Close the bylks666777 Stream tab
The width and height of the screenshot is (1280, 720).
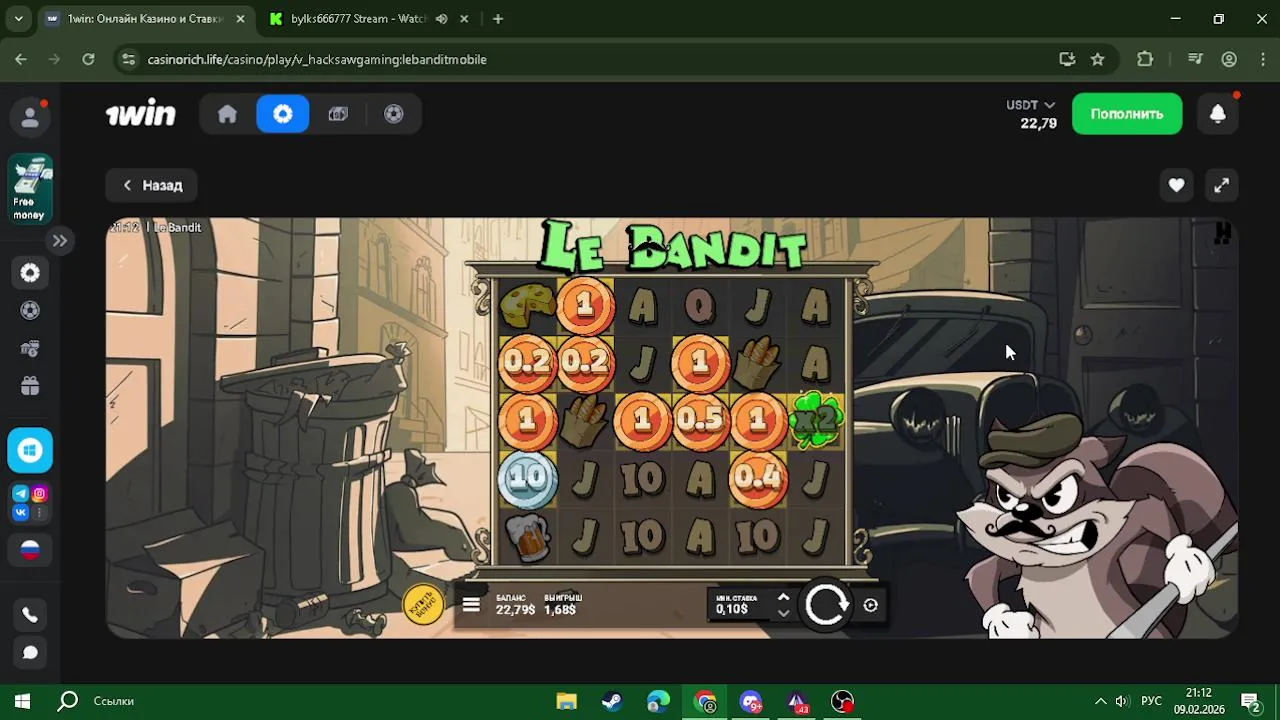coord(465,19)
